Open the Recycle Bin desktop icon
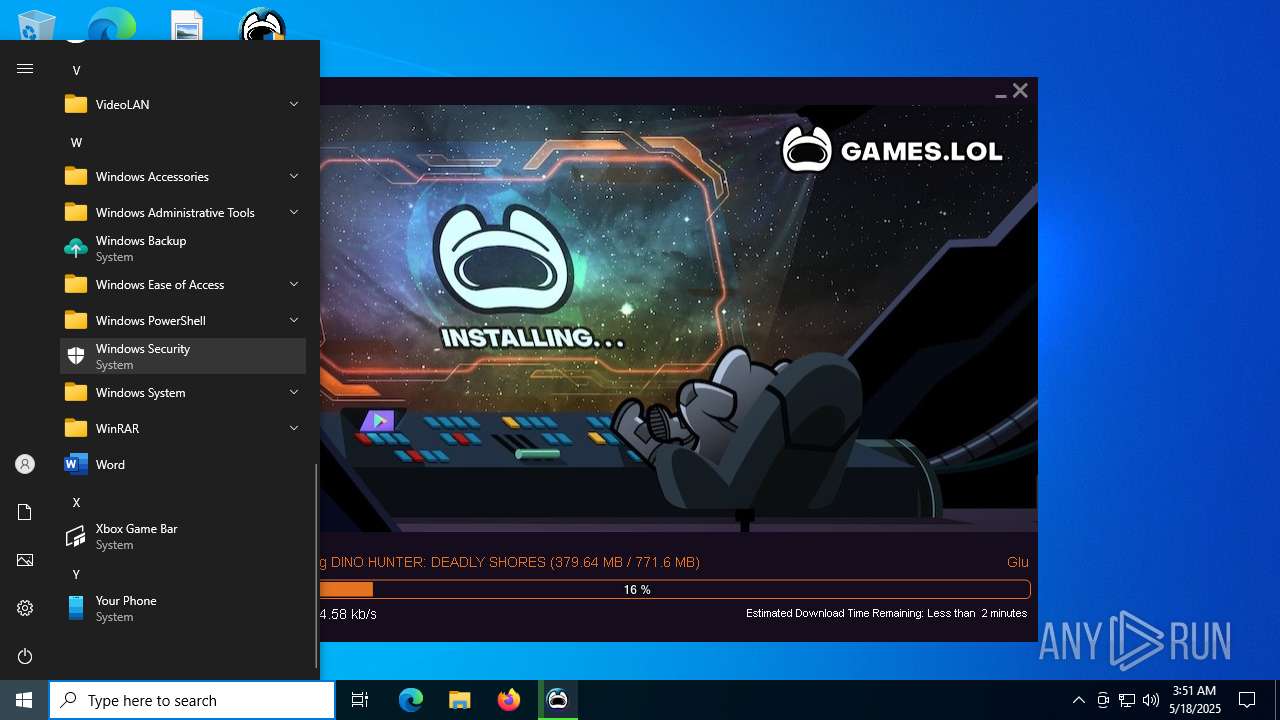 [38, 26]
